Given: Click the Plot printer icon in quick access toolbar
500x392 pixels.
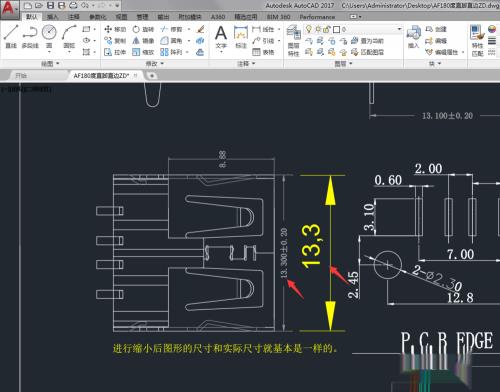Looking at the screenshot, I should click(73, 5).
